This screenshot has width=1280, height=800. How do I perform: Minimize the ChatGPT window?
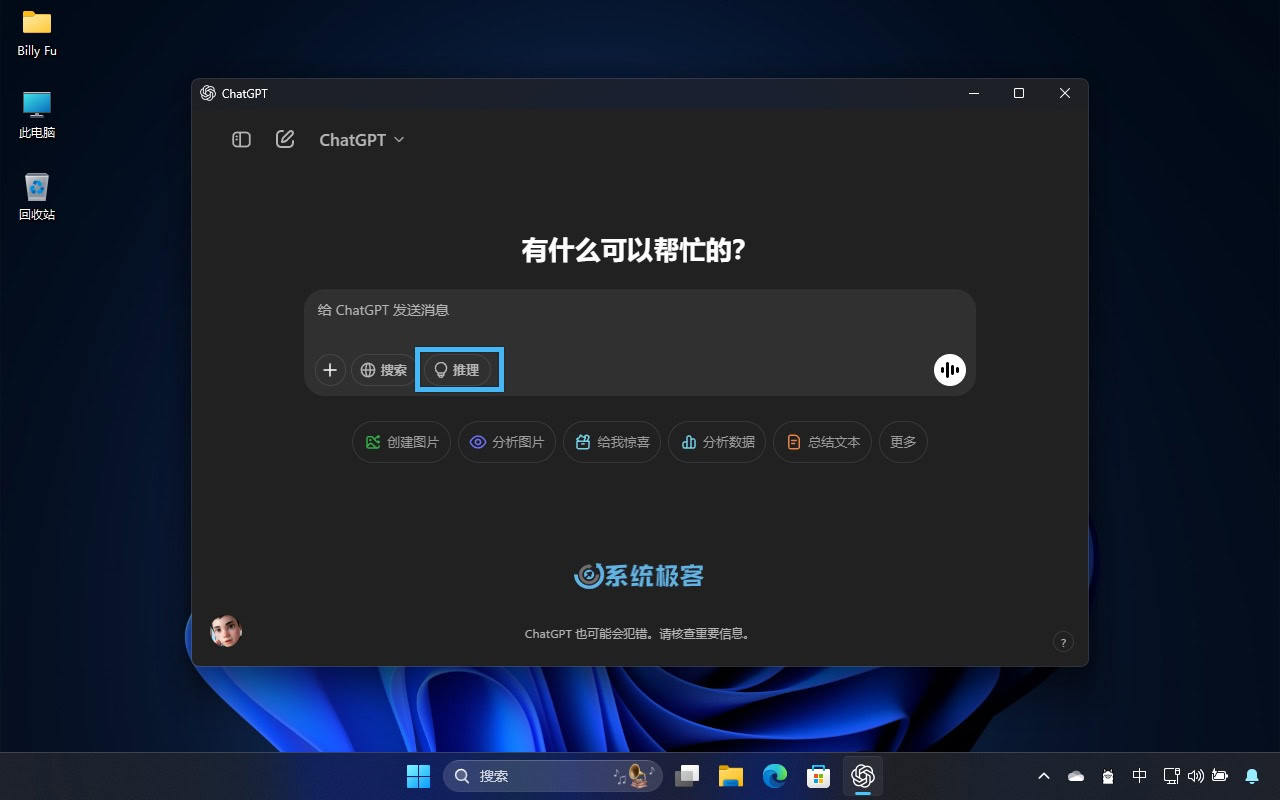click(974, 93)
